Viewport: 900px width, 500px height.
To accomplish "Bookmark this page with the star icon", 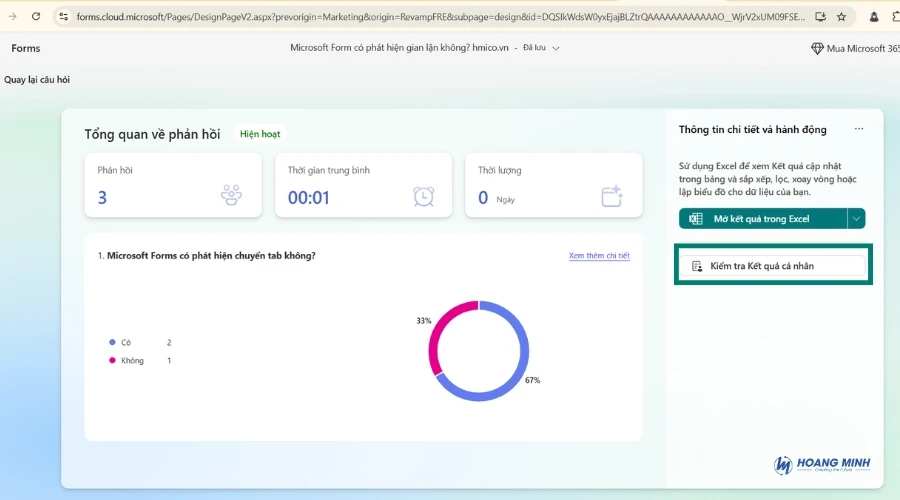I will [x=841, y=17].
